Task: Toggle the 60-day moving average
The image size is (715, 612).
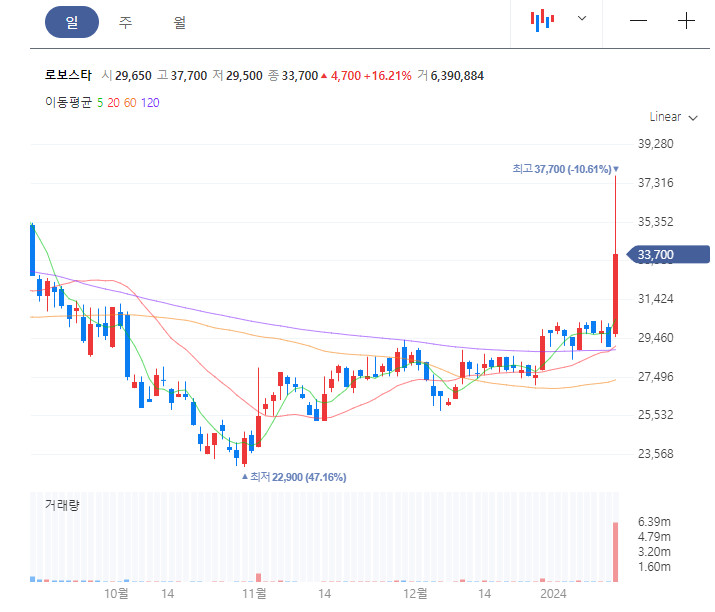Action: tap(130, 103)
